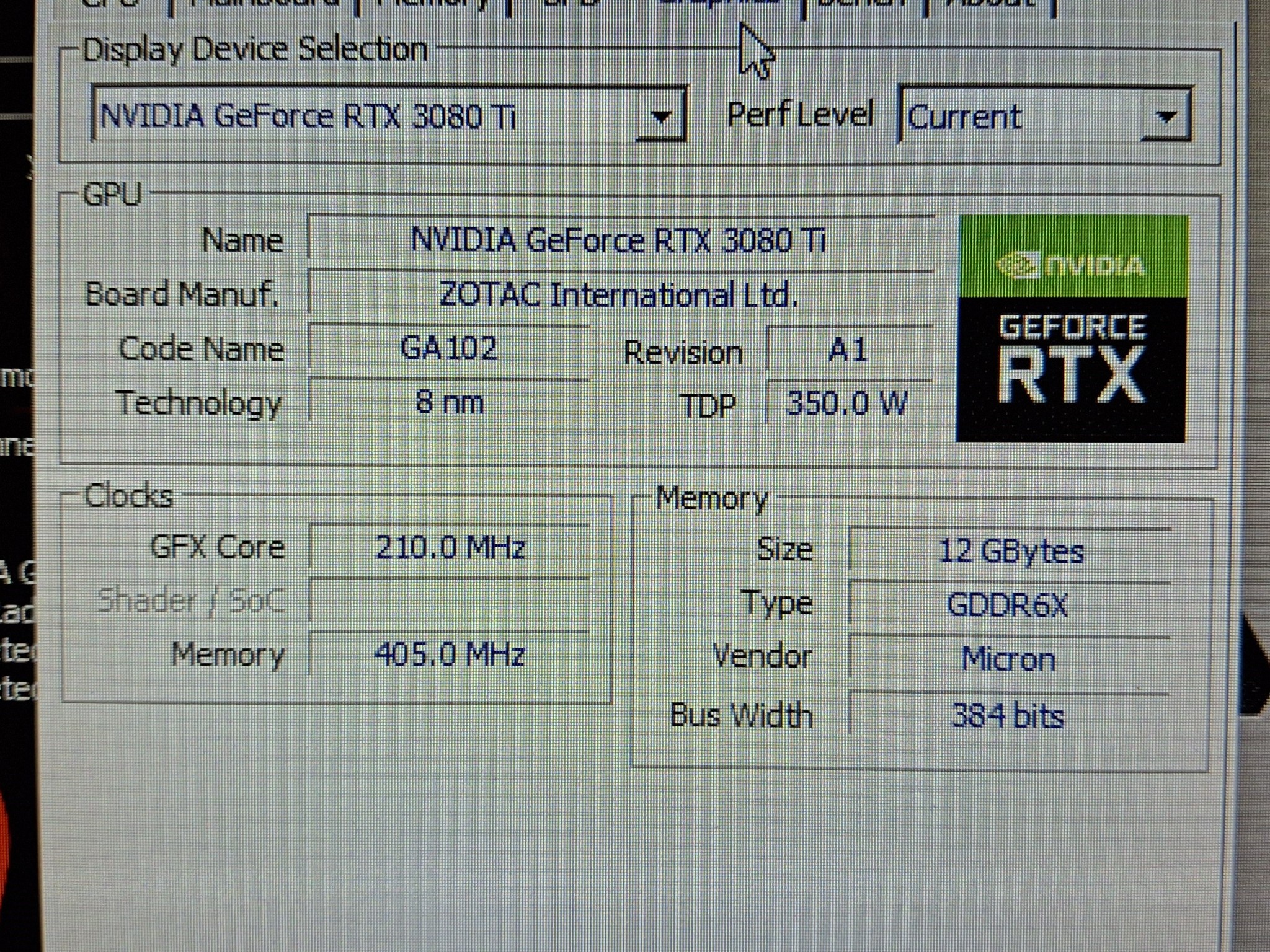
Task: Click the 8 nm technology value
Action: [449, 402]
